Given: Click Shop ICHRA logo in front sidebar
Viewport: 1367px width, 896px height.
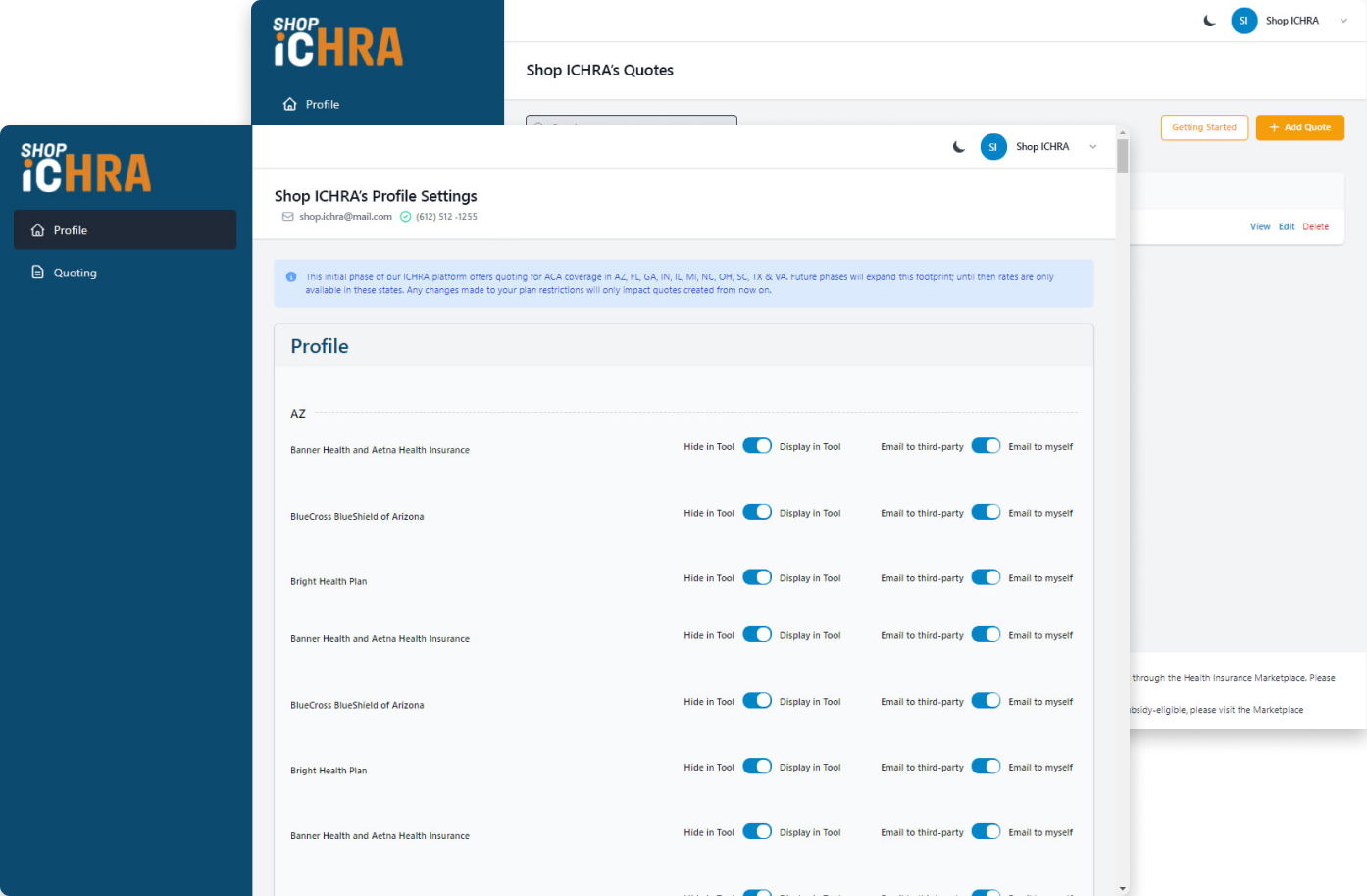Looking at the screenshot, I should click(x=86, y=168).
